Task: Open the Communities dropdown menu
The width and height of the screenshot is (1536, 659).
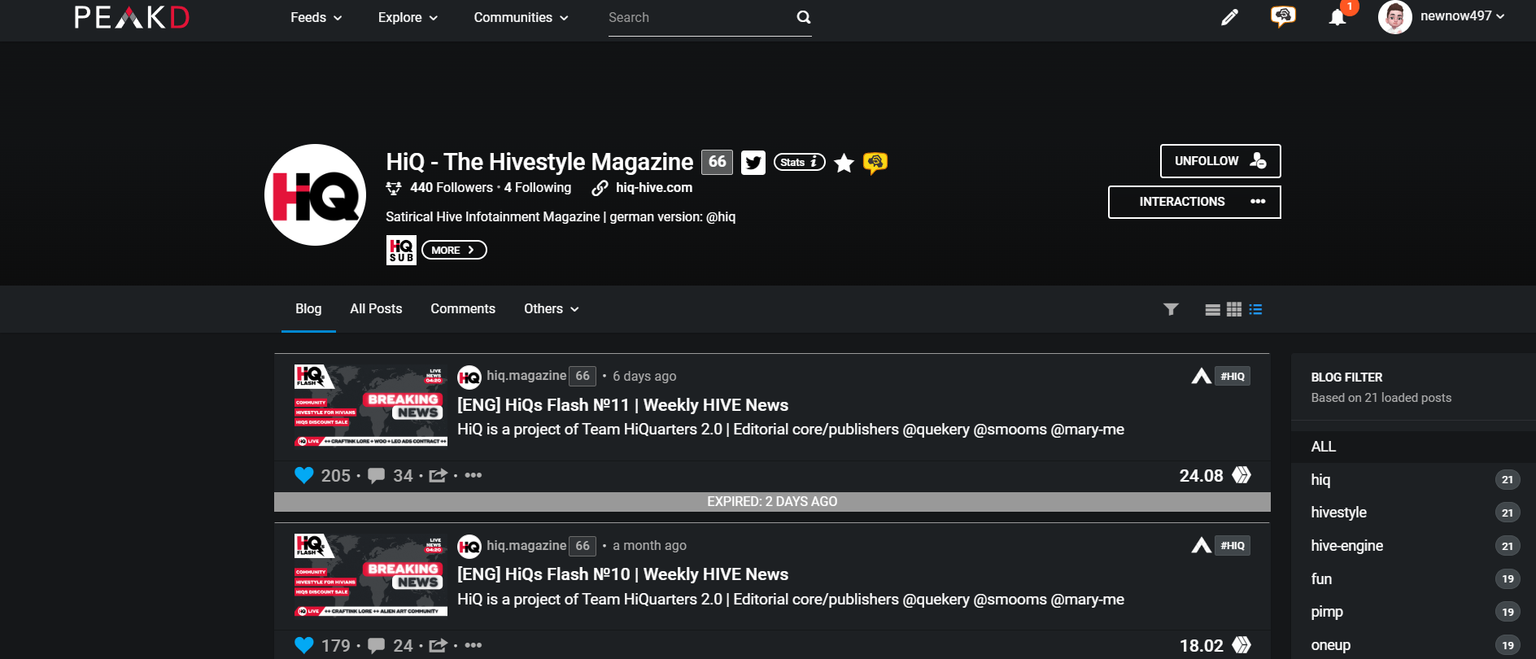Action: pos(521,17)
